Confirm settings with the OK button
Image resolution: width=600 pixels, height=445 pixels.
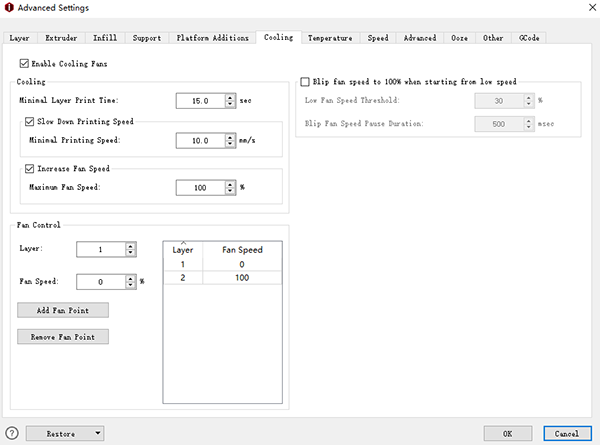[x=507, y=433]
